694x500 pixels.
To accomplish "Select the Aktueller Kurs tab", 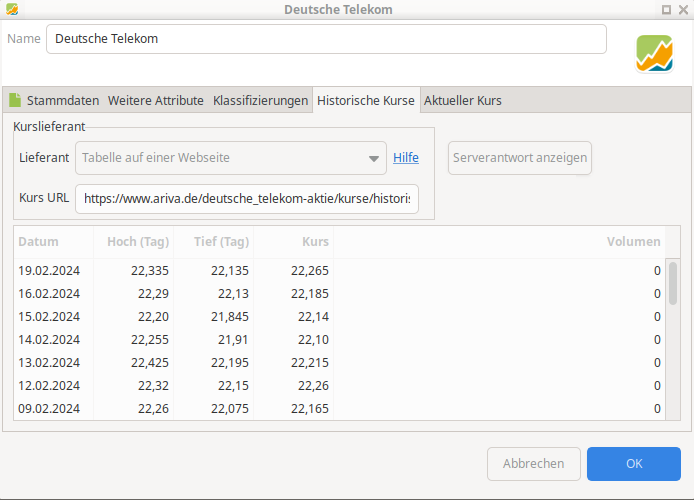I will point(463,100).
